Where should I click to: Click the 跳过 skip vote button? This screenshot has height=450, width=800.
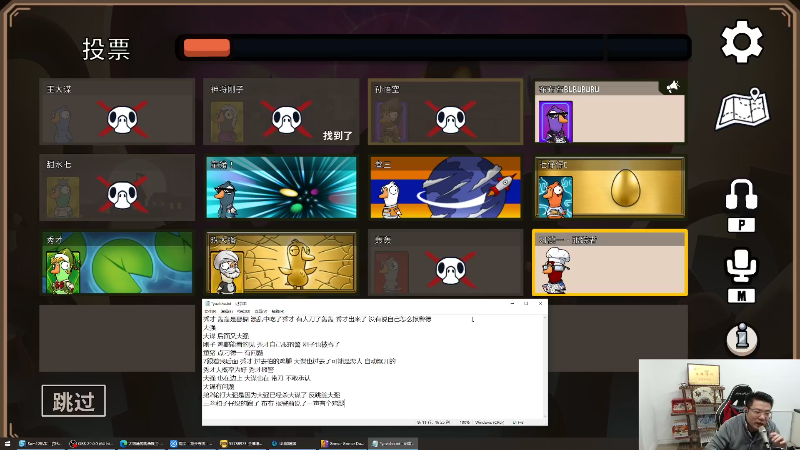(73, 401)
